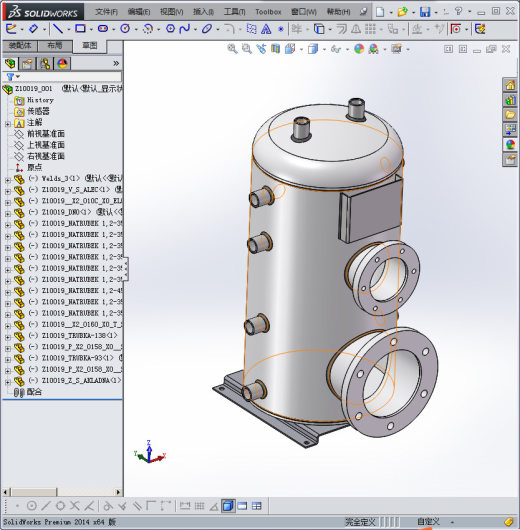Open the 视图(V) menu

pos(171,12)
